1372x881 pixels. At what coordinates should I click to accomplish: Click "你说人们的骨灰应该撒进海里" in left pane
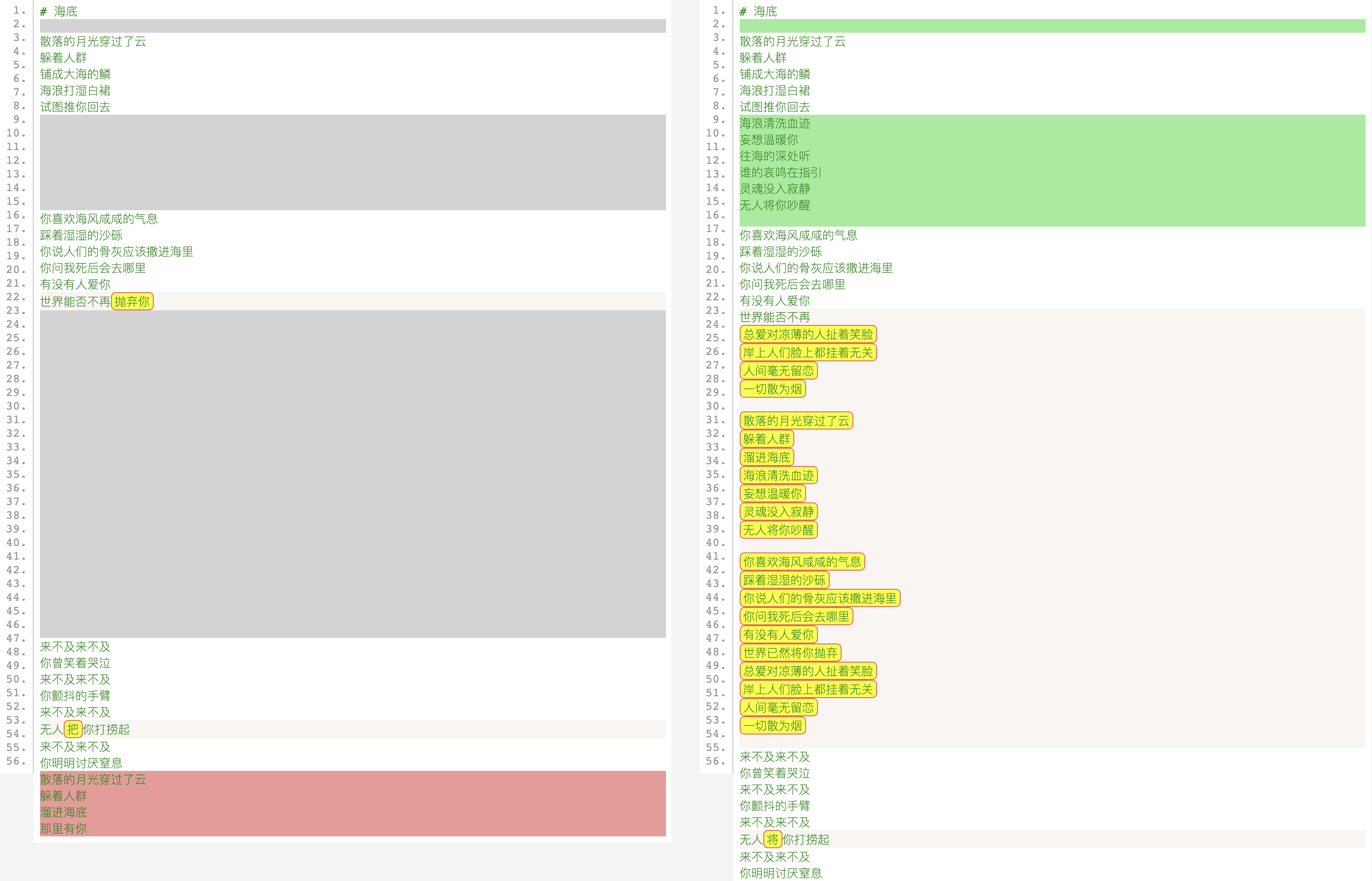pos(116,252)
